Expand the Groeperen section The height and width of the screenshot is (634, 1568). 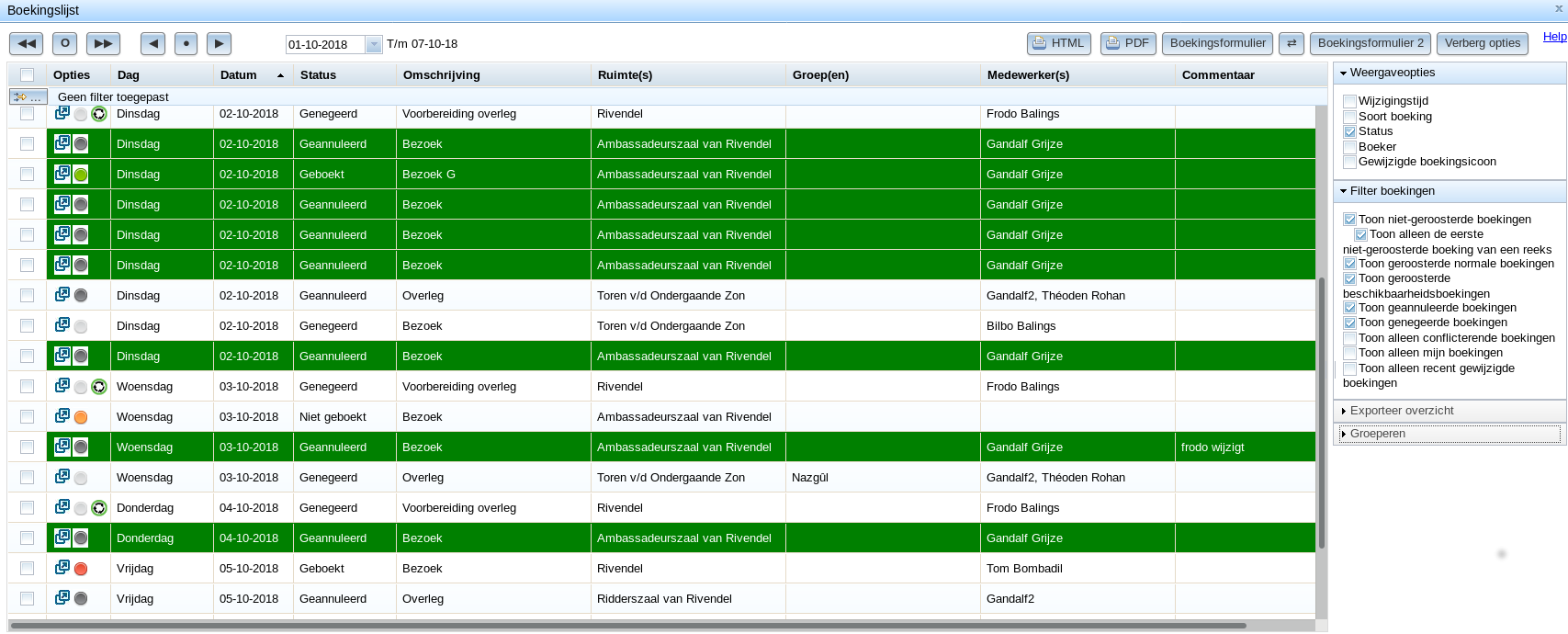click(x=1450, y=434)
